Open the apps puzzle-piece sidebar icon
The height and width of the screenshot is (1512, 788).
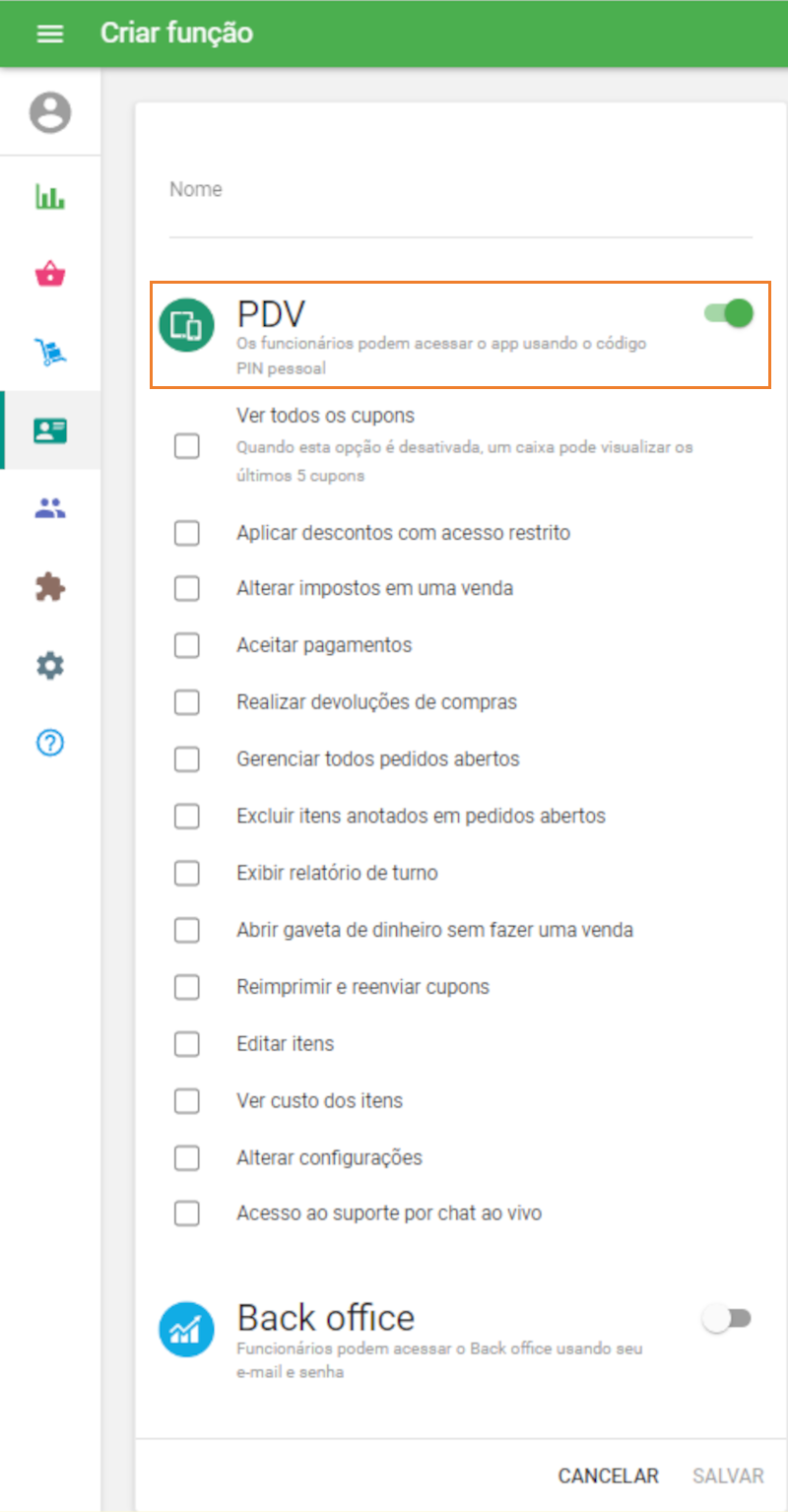click(x=50, y=585)
